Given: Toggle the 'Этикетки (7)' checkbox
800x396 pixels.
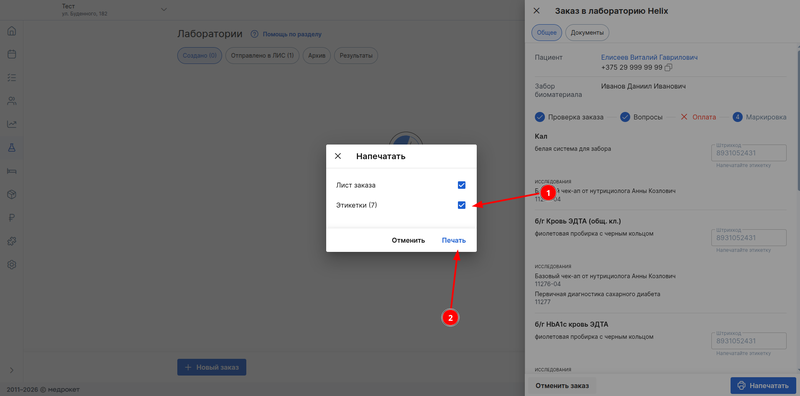Looking at the screenshot, I should click(x=462, y=205).
